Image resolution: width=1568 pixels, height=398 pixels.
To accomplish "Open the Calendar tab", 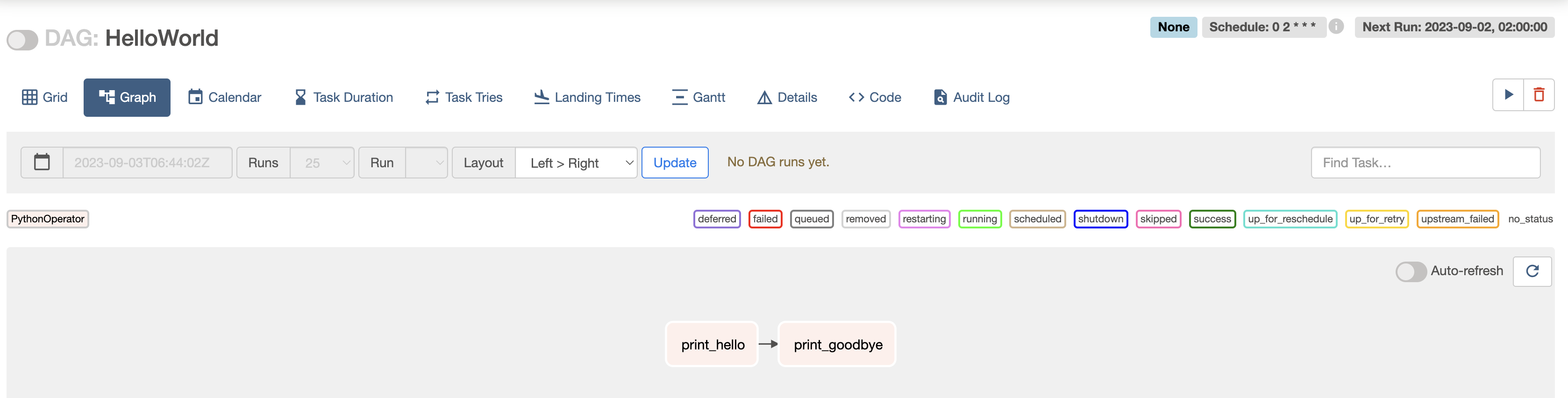I will [225, 97].
